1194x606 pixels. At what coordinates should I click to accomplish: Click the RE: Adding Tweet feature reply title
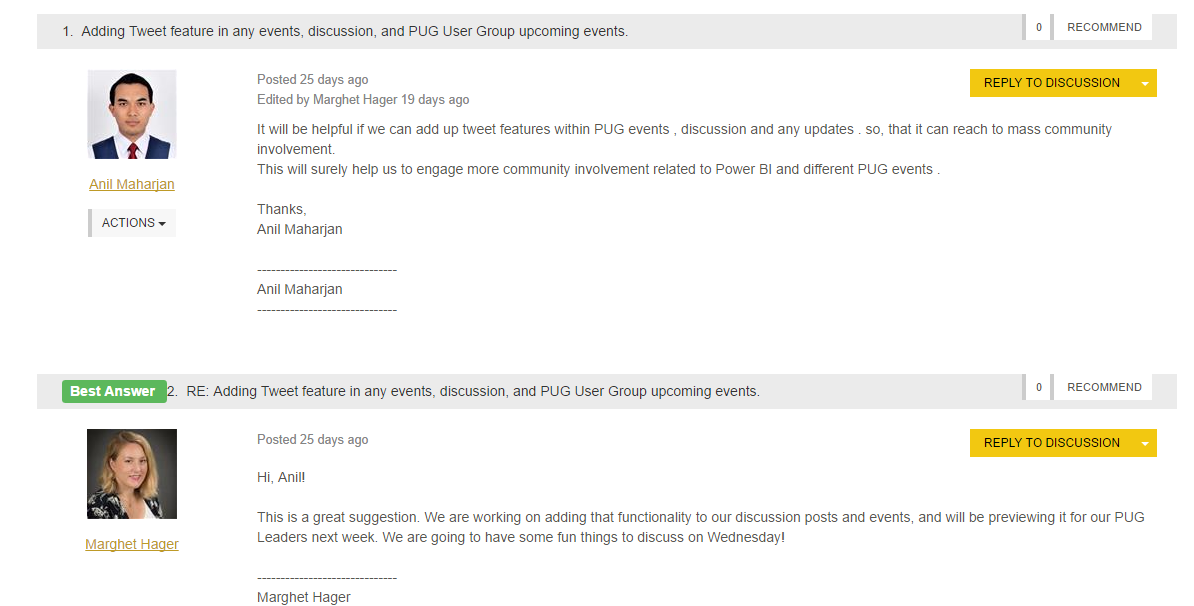(473, 391)
